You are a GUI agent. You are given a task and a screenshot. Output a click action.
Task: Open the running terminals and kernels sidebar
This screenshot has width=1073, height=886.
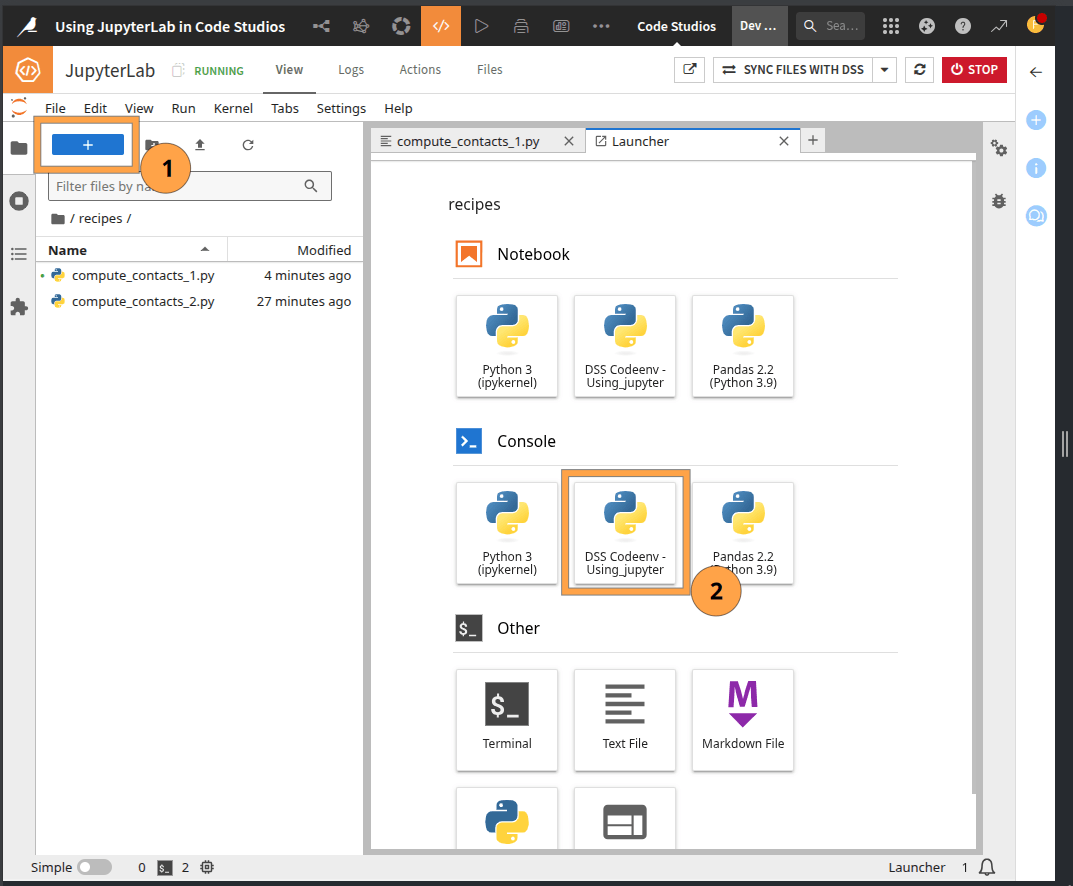19,201
